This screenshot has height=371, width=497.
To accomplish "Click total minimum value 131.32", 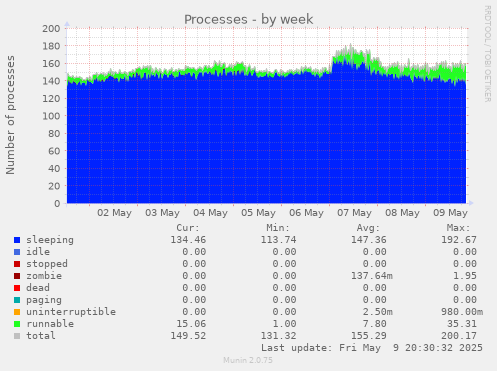I will (x=278, y=336).
